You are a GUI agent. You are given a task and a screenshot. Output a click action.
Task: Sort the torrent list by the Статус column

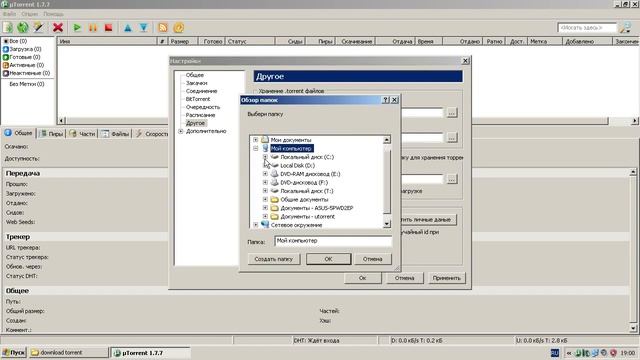[251, 41]
